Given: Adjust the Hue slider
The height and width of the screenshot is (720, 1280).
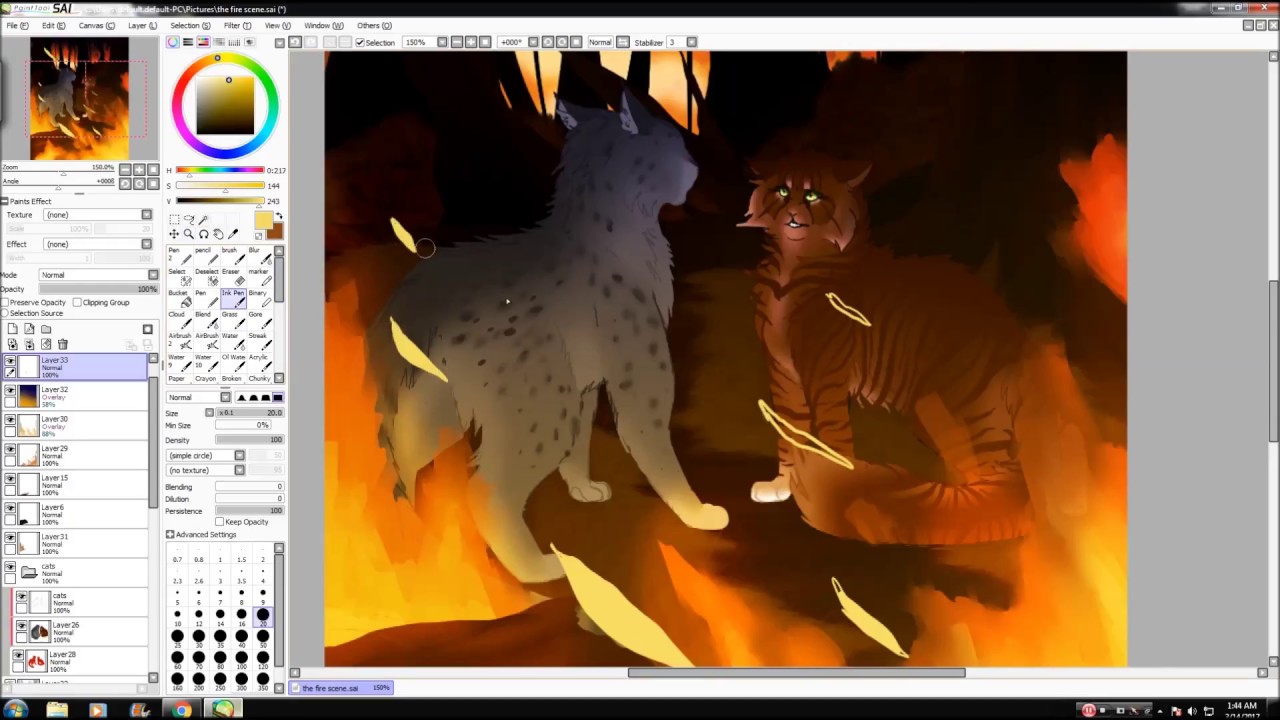Looking at the screenshot, I should click(220, 170).
